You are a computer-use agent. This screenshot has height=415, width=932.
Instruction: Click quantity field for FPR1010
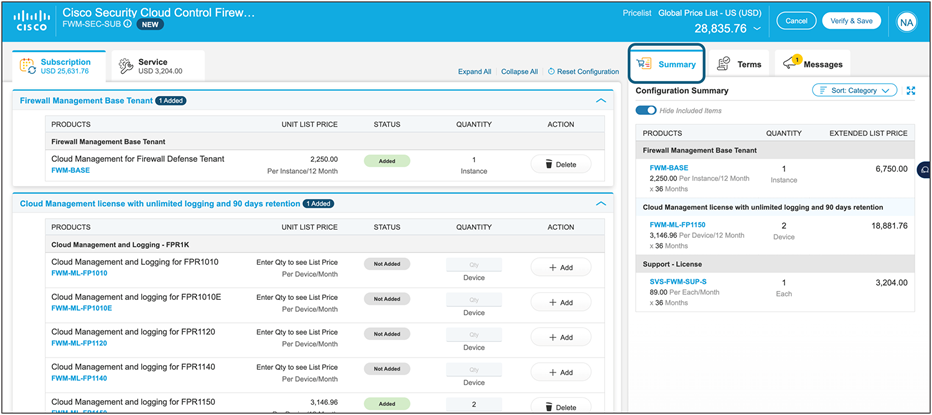pos(474,265)
